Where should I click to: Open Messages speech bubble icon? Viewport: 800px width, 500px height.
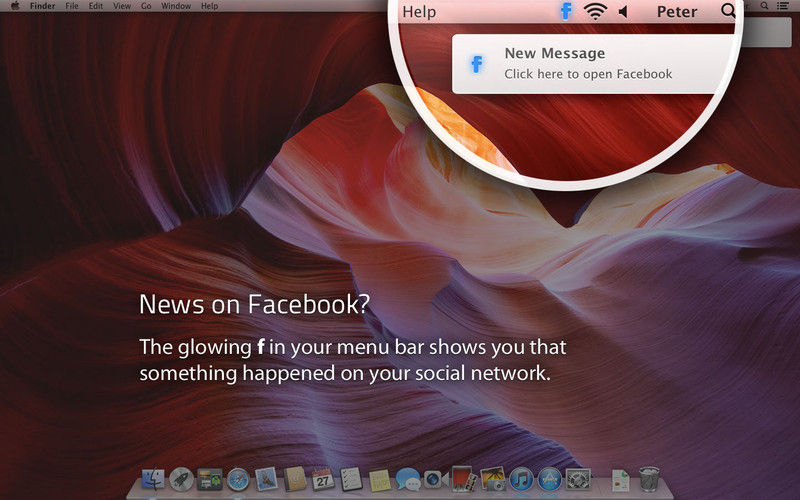(x=408, y=480)
